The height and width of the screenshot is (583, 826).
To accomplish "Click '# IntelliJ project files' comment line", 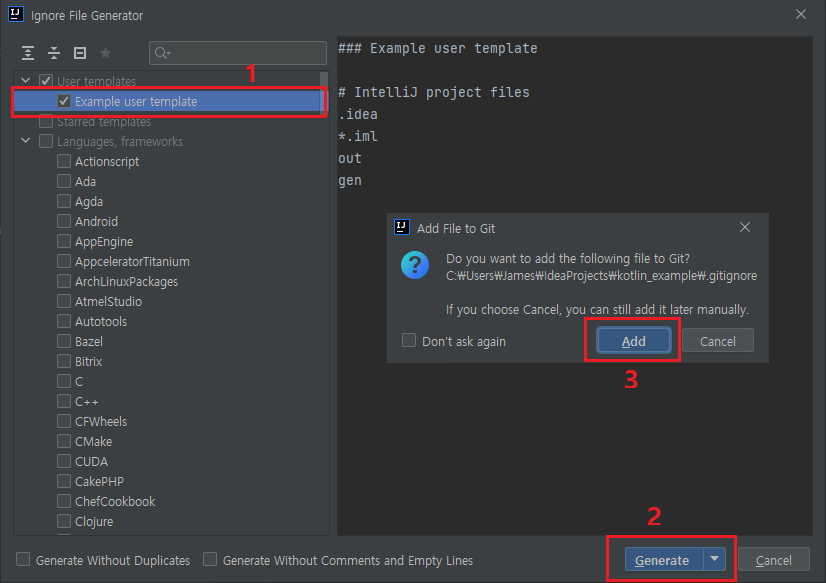I will [x=434, y=92].
